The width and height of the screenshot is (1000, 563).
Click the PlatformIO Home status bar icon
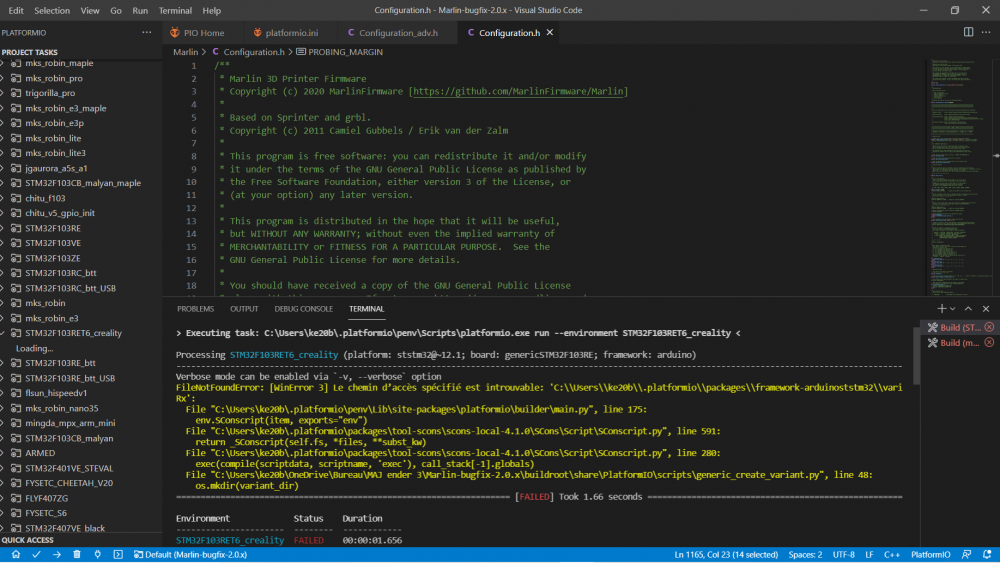click(16, 555)
